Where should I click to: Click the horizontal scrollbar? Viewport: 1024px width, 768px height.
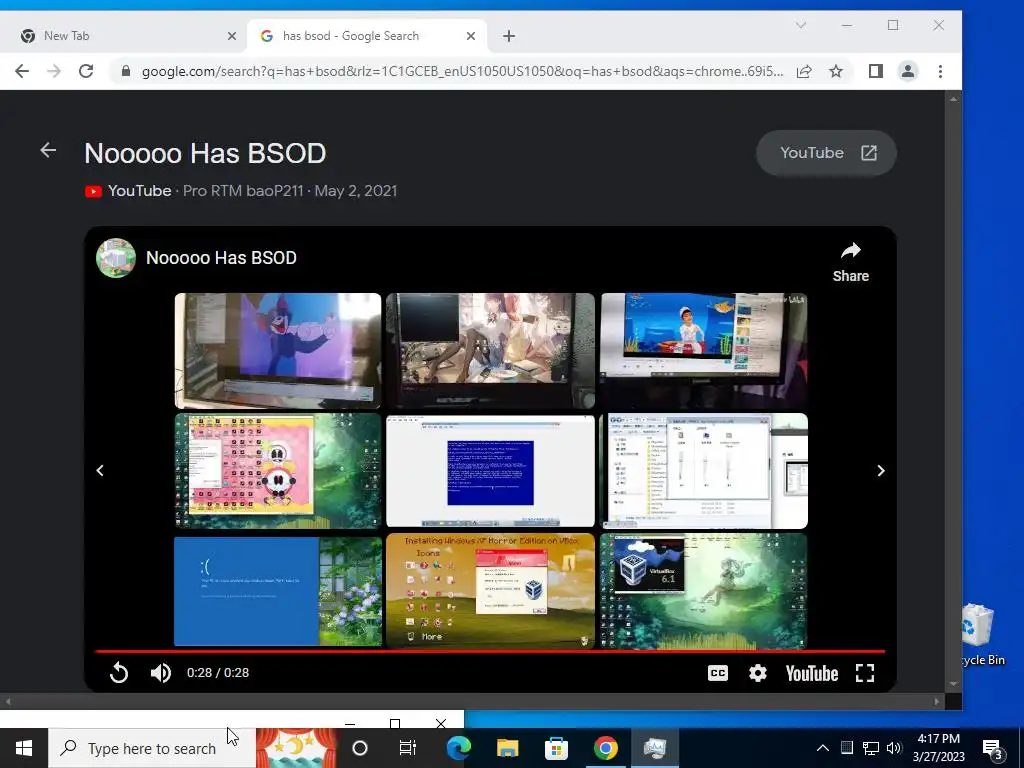472,701
